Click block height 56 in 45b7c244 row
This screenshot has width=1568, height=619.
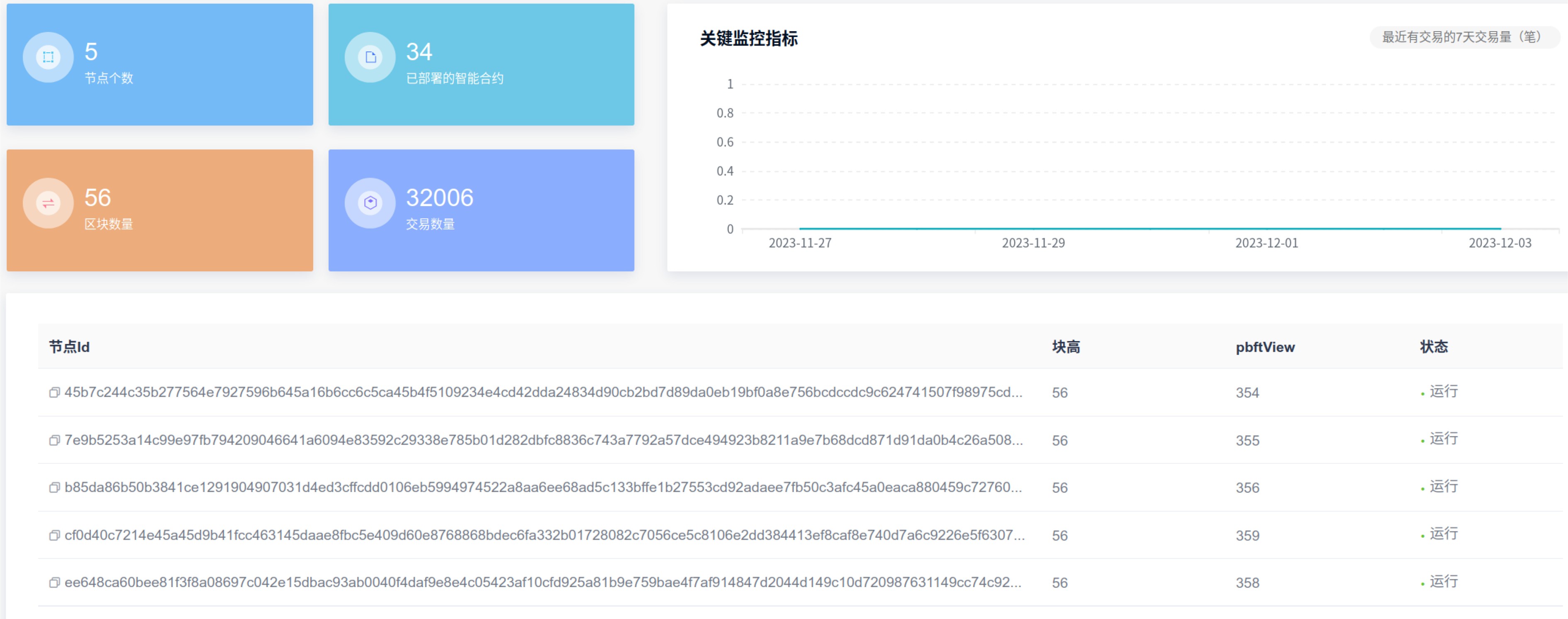1060,392
